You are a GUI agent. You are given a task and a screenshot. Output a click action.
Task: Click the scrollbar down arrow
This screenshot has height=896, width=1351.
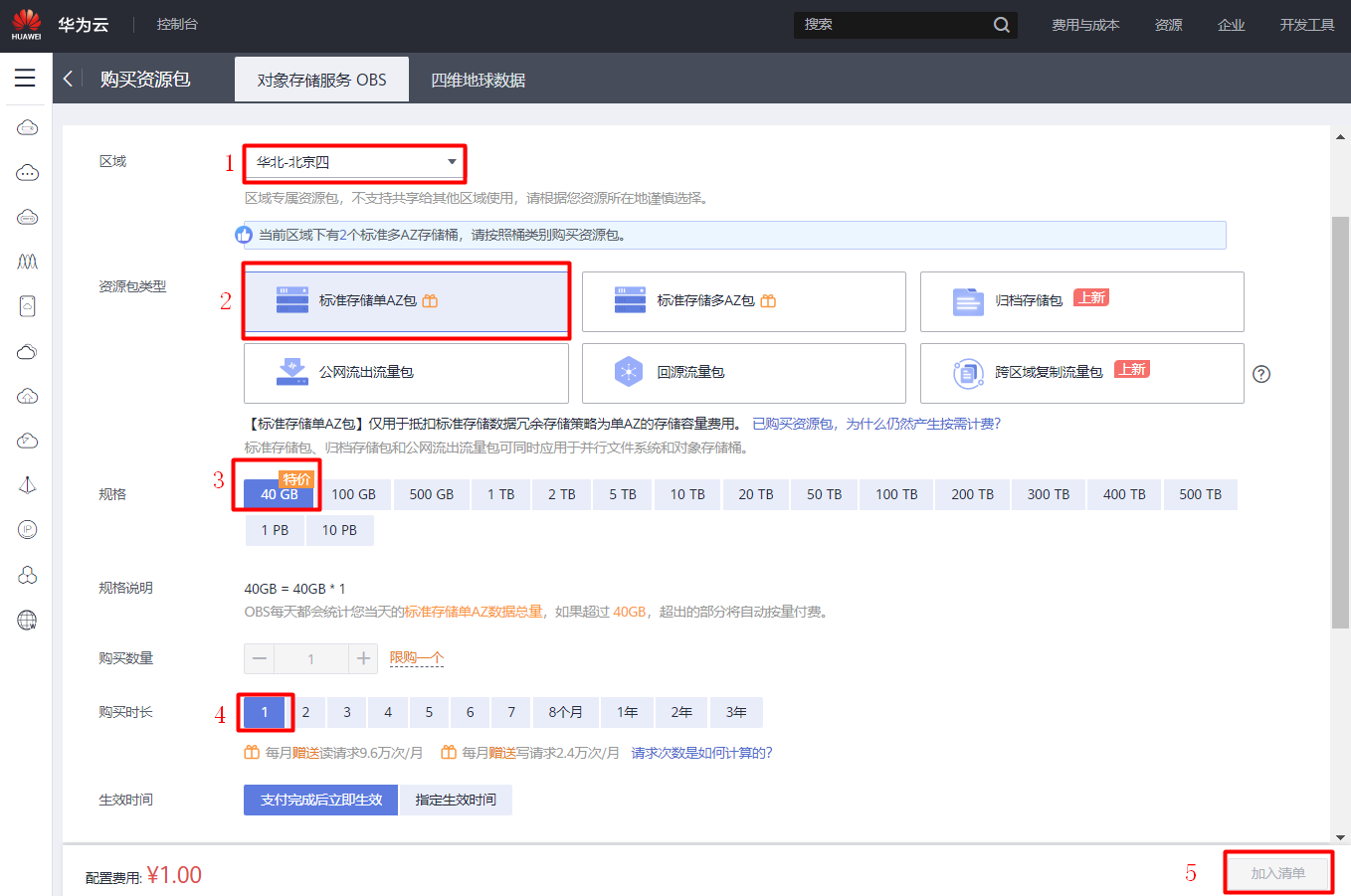click(1340, 837)
